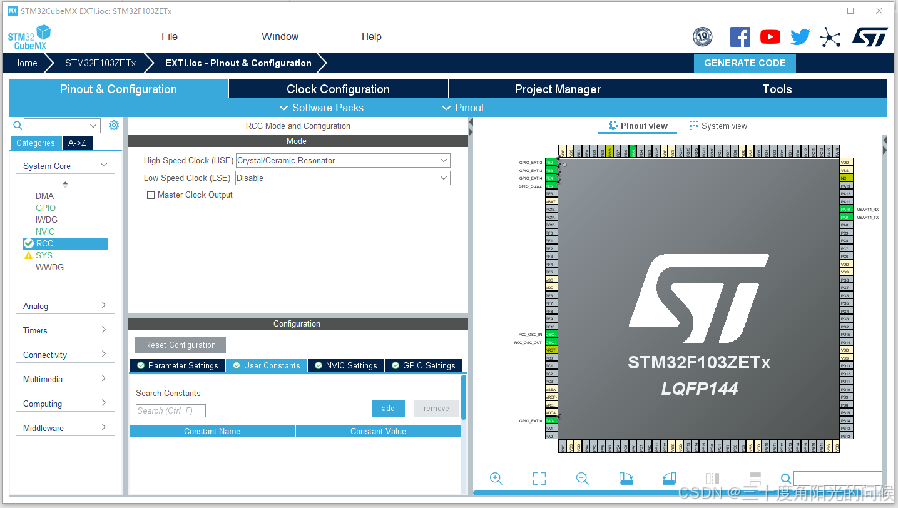Click the SYS warning triangle icon

pos(28,255)
